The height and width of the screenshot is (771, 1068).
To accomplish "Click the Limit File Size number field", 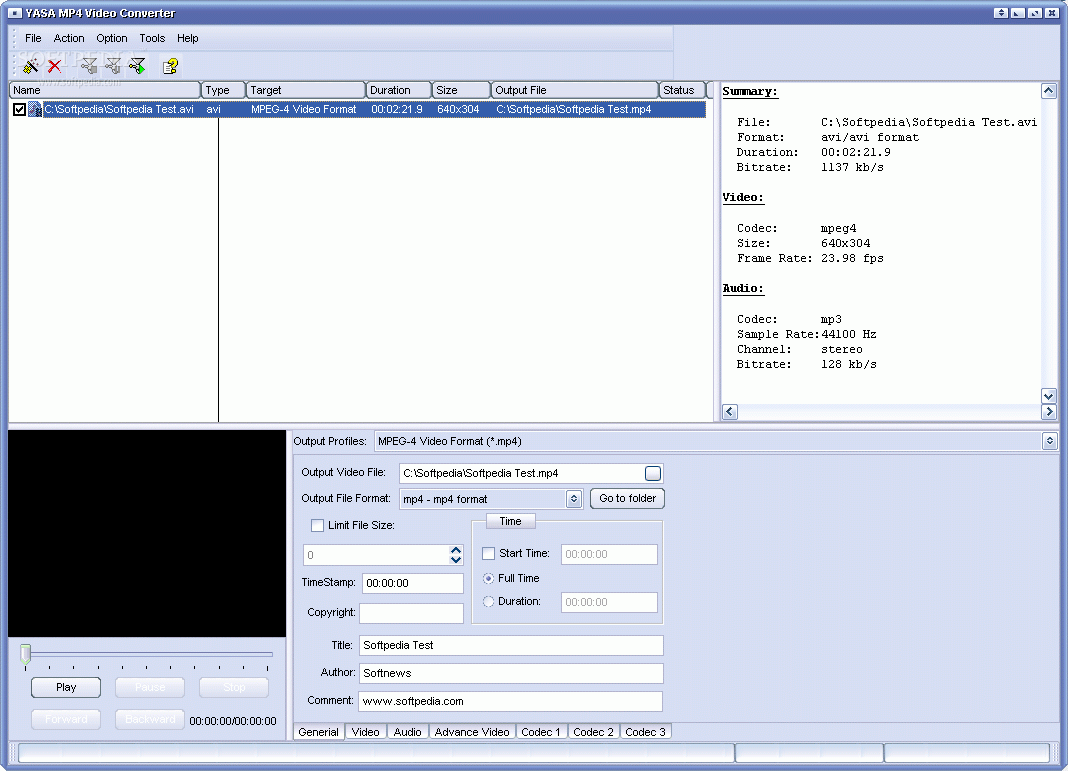I will tap(376, 554).
